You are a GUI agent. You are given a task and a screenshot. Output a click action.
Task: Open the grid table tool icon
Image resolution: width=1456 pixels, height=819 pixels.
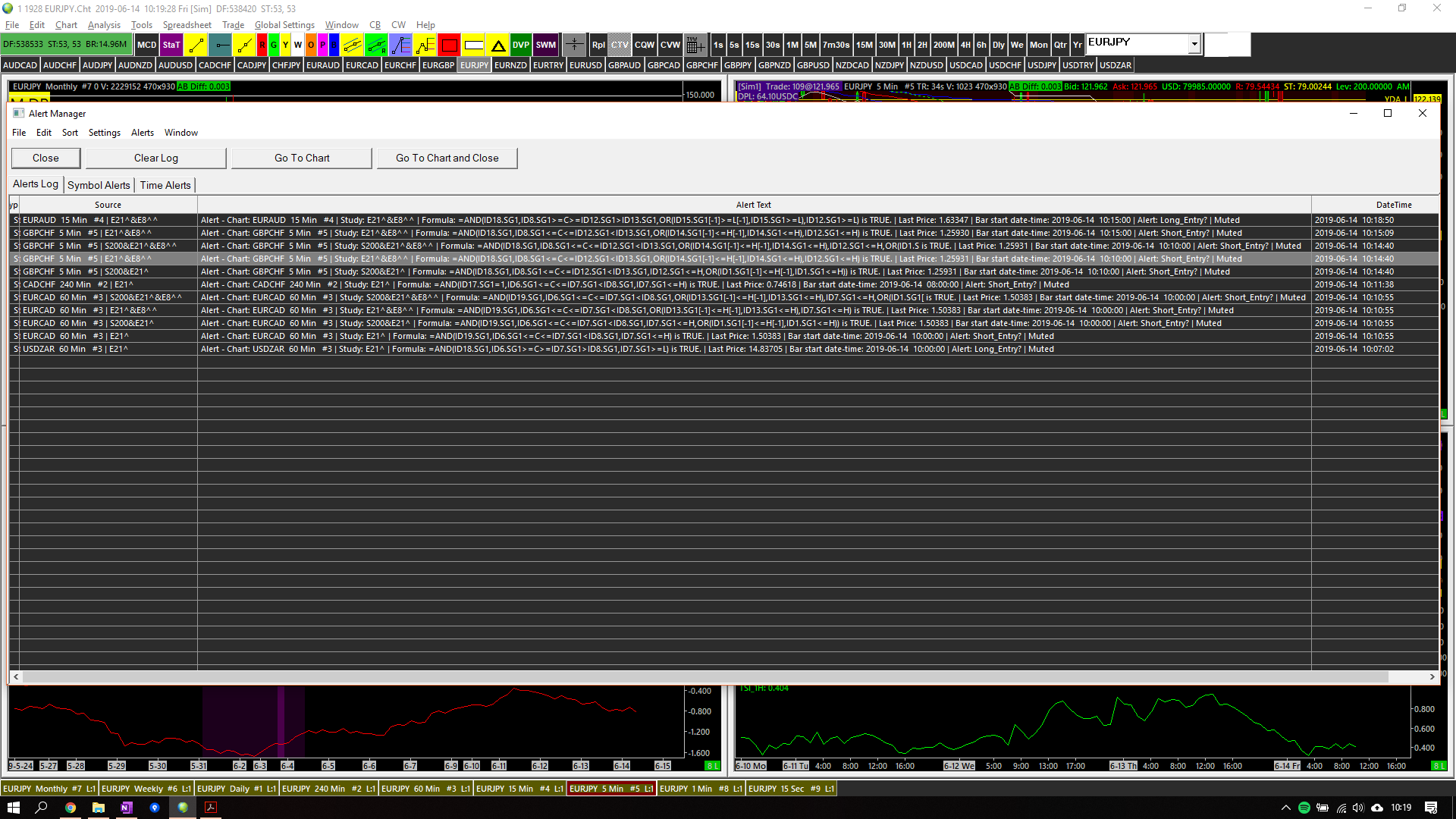694,45
